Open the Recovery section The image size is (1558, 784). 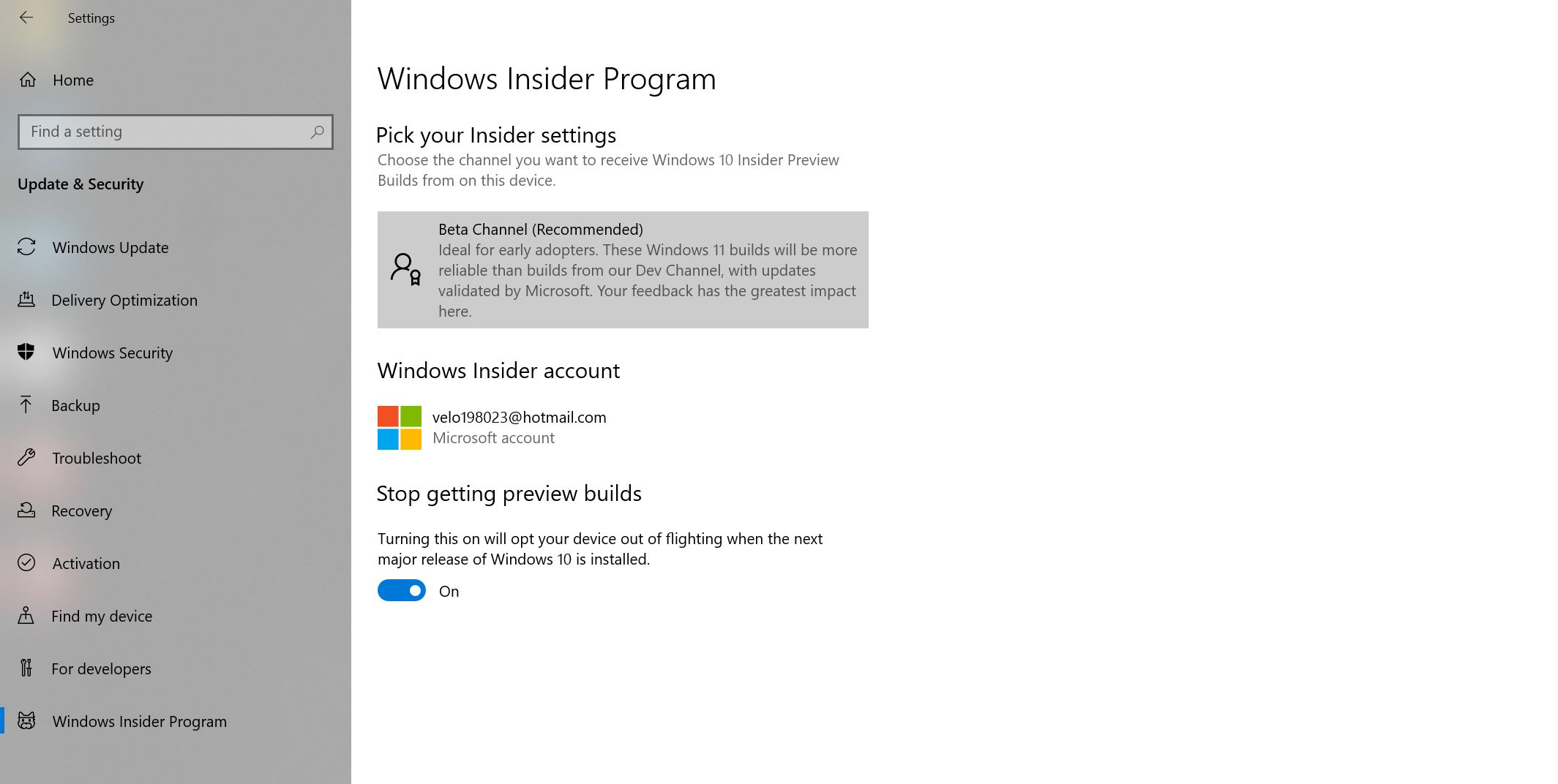tap(81, 510)
